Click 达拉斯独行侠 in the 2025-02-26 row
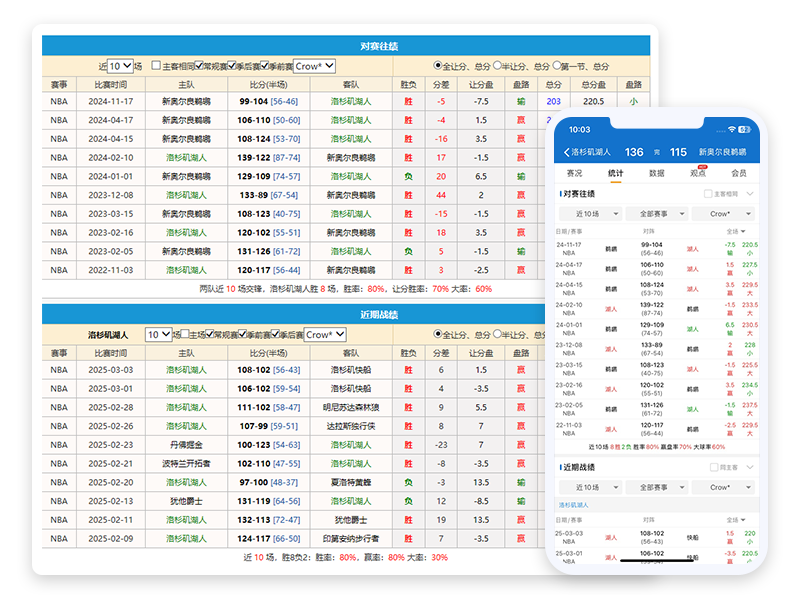Screen dimensions: 800x615 pos(351,426)
